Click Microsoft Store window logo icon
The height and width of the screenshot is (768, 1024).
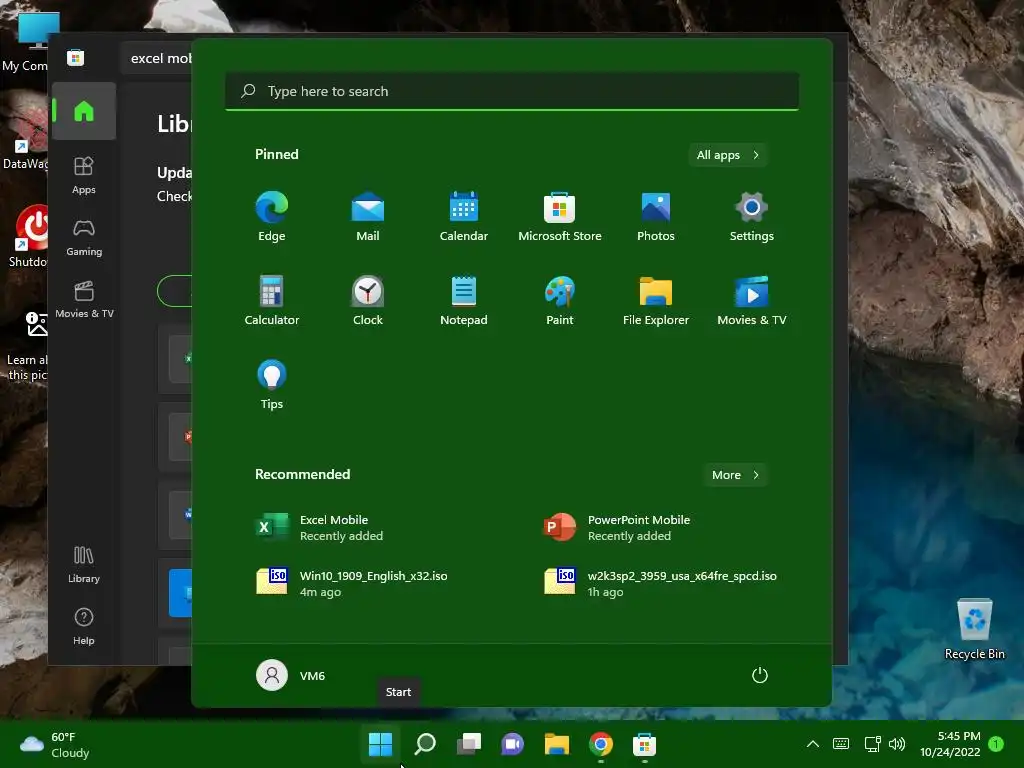[x=75, y=58]
